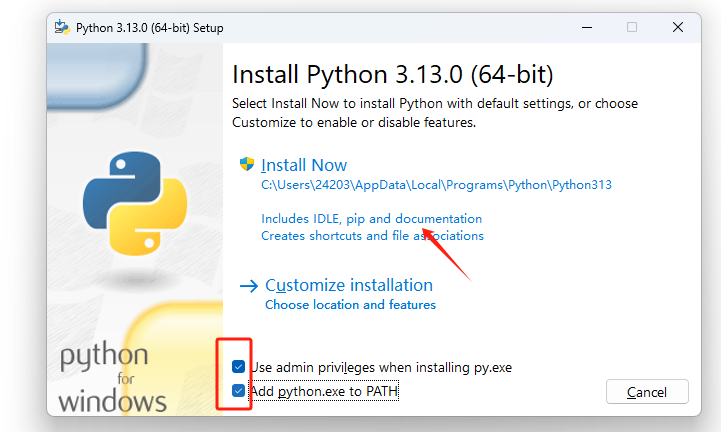Click 'Creates shortcuts and file associations' text
The width and height of the screenshot is (721, 432).
pyautogui.click(x=372, y=236)
